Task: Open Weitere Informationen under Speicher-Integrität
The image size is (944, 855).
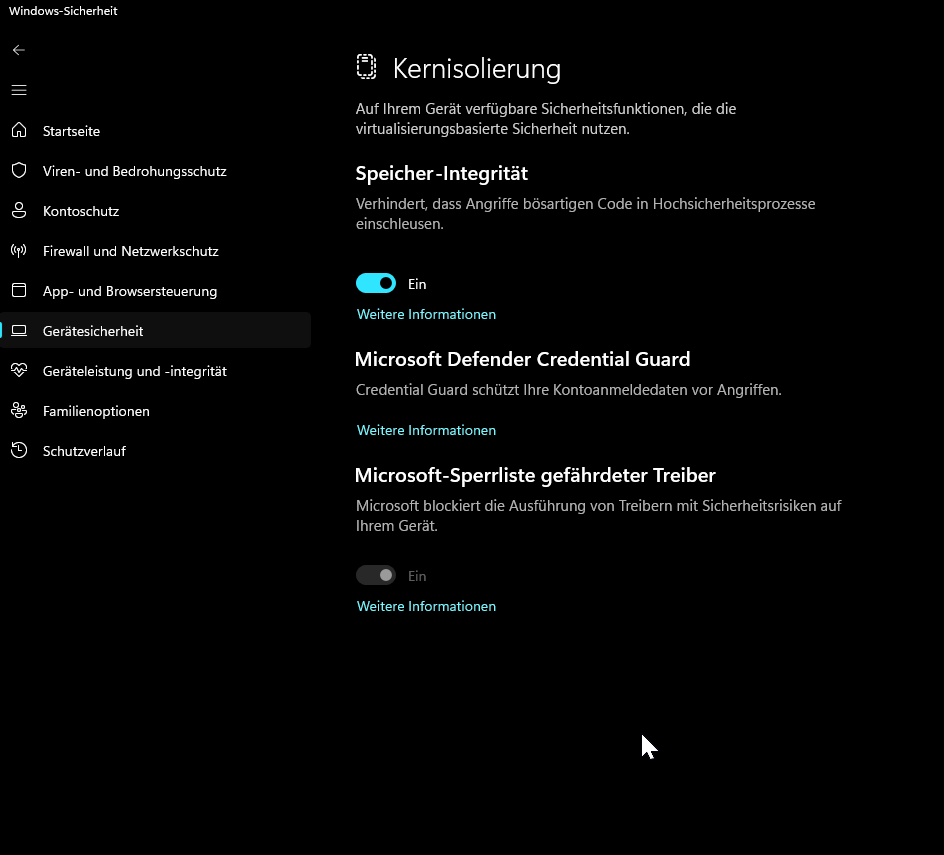Action: [426, 314]
